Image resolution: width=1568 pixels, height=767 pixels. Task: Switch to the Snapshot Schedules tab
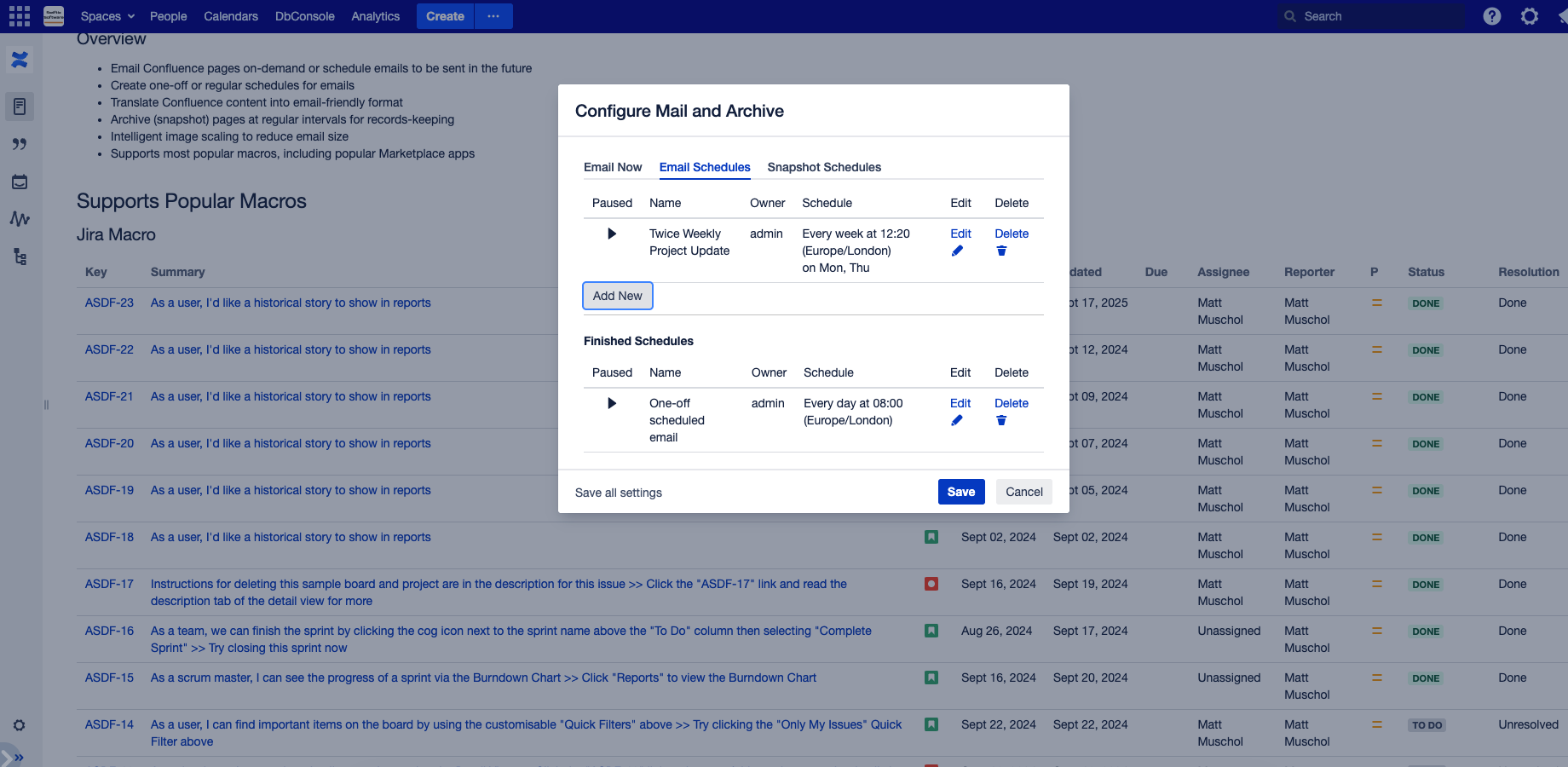[824, 167]
